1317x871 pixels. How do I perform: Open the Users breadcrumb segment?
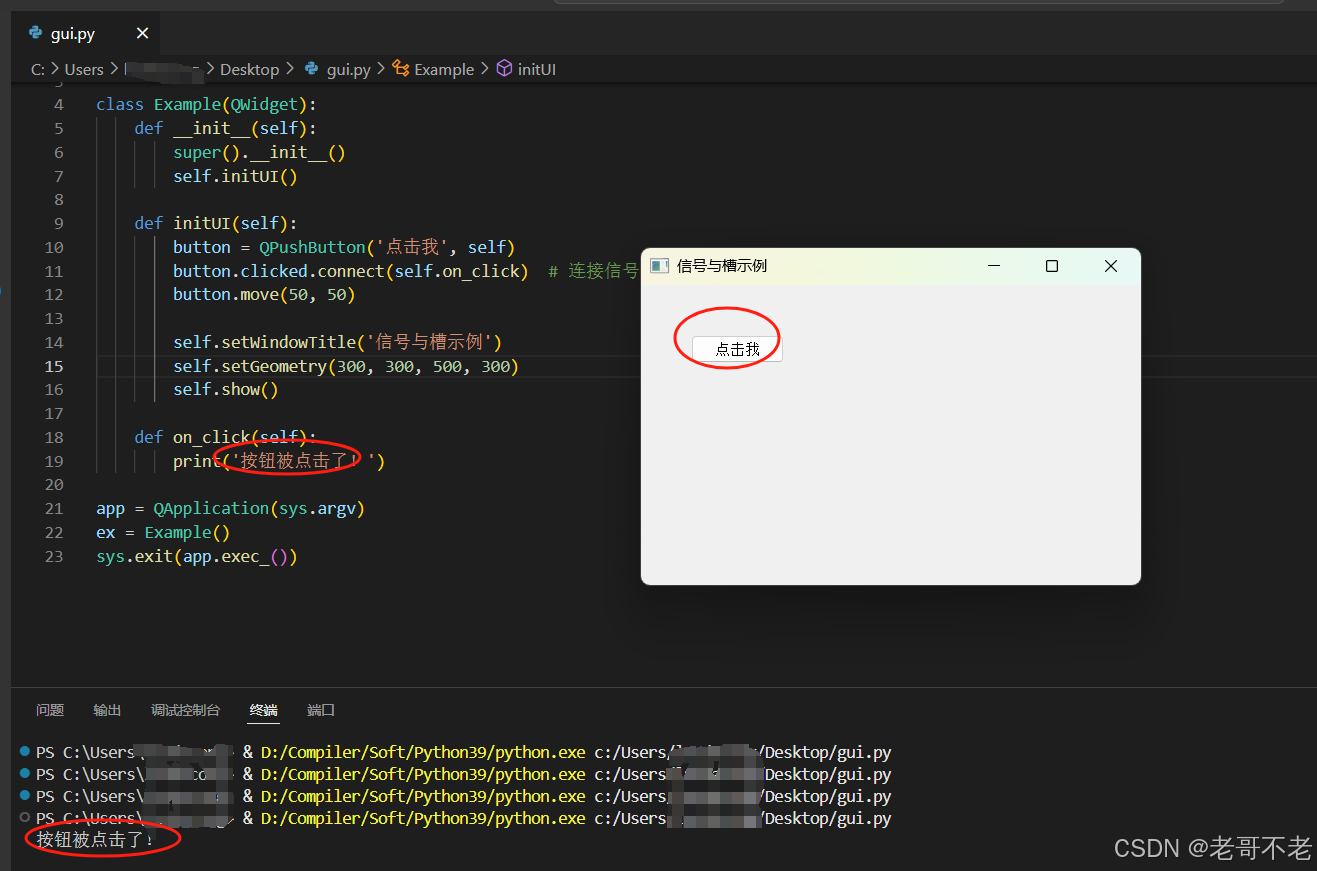(84, 69)
